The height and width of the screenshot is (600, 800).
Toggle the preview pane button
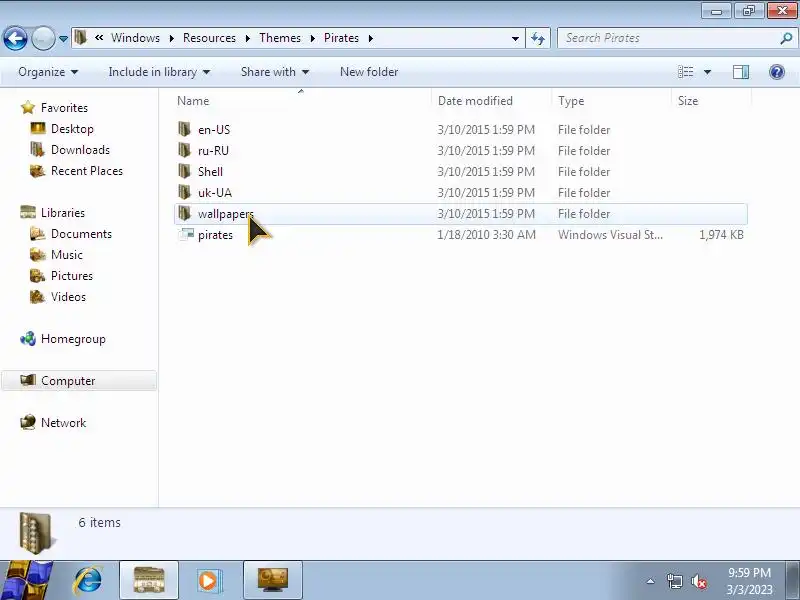(x=741, y=72)
